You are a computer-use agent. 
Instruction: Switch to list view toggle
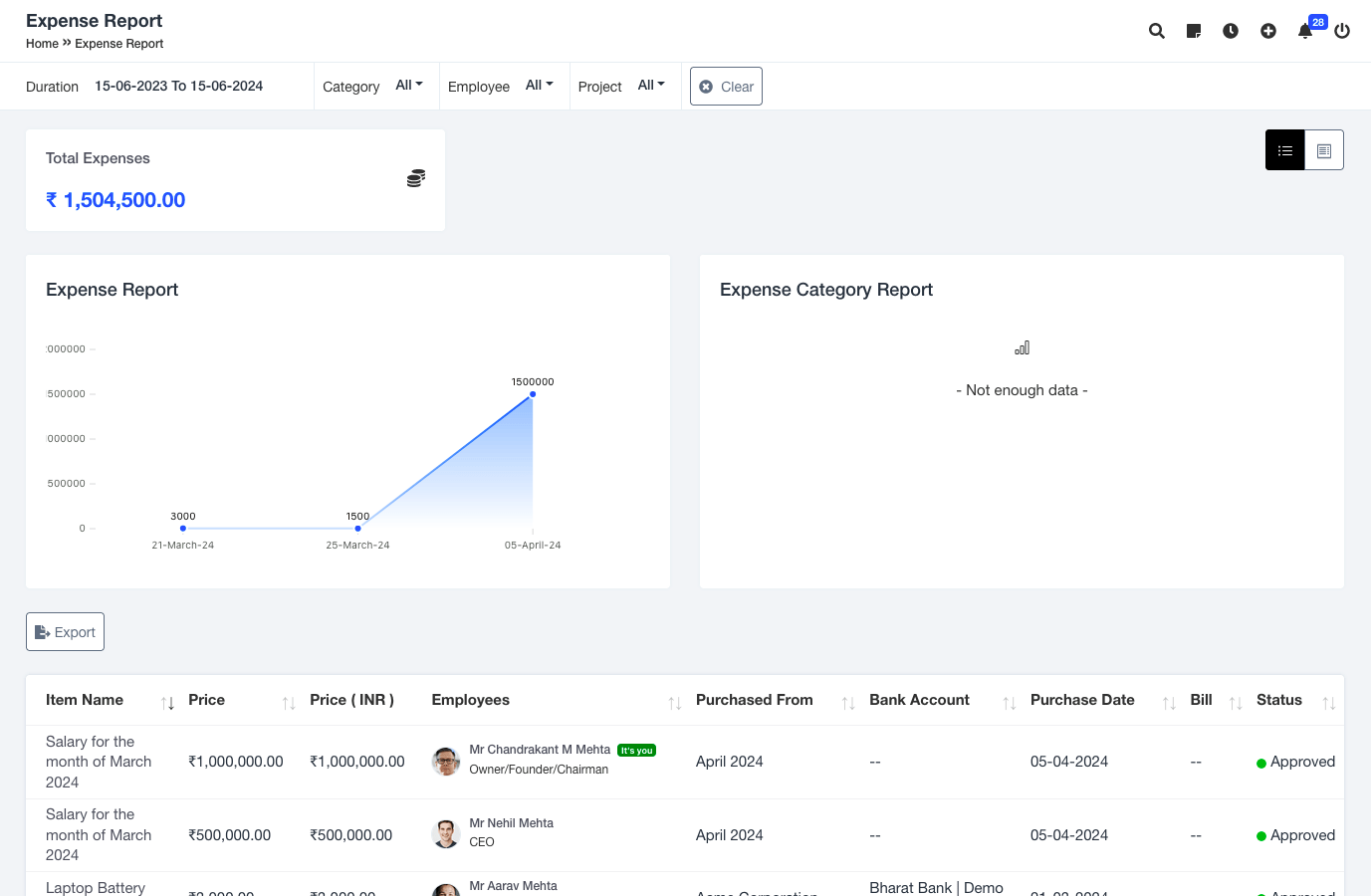tap(1285, 150)
